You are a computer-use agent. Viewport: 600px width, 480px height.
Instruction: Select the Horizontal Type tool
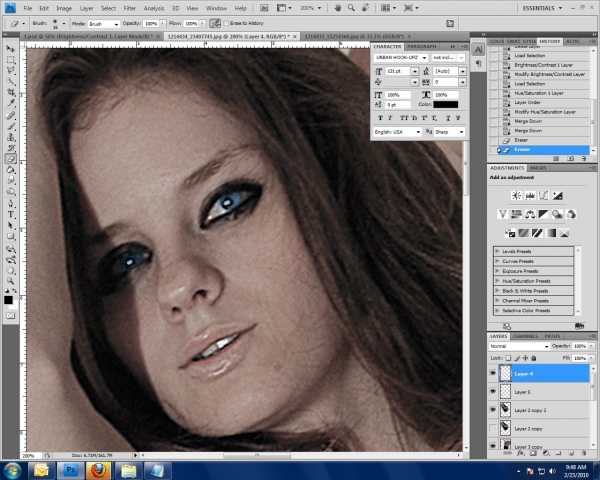pyautogui.click(x=11, y=214)
